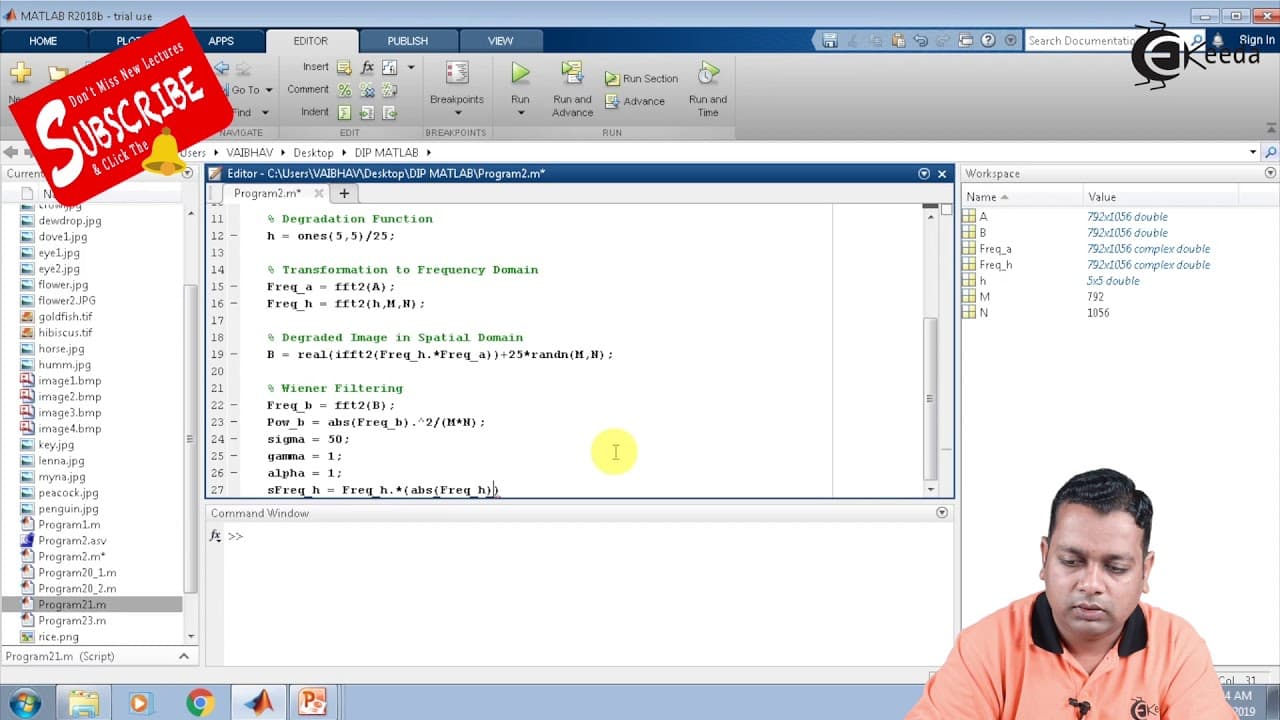Click the Desktop path segment
Screen dimensions: 1280x720
coord(313,153)
